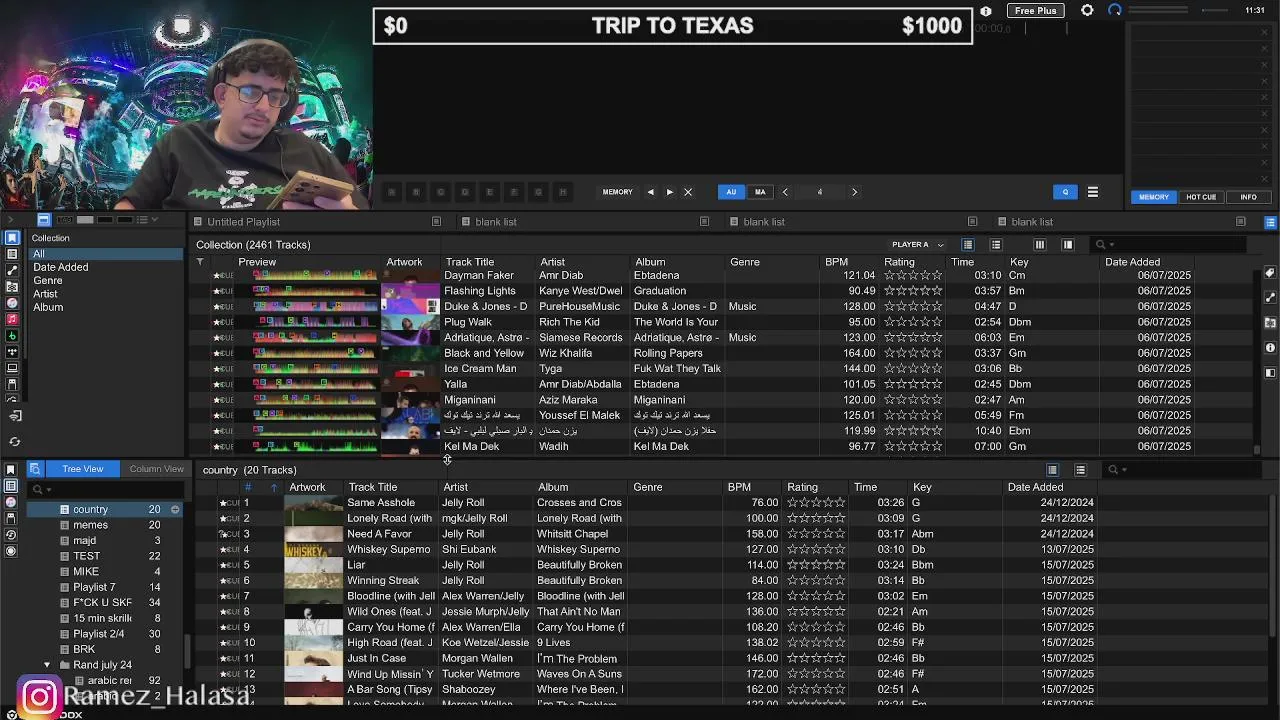Toggle the lower panel artwork view icon
The image size is (1280, 720).
(x=1080, y=470)
